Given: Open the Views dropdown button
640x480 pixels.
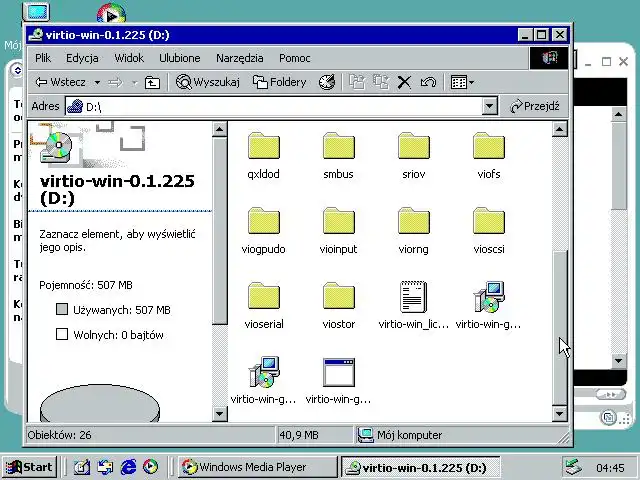Looking at the screenshot, I should tap(462, 82).
